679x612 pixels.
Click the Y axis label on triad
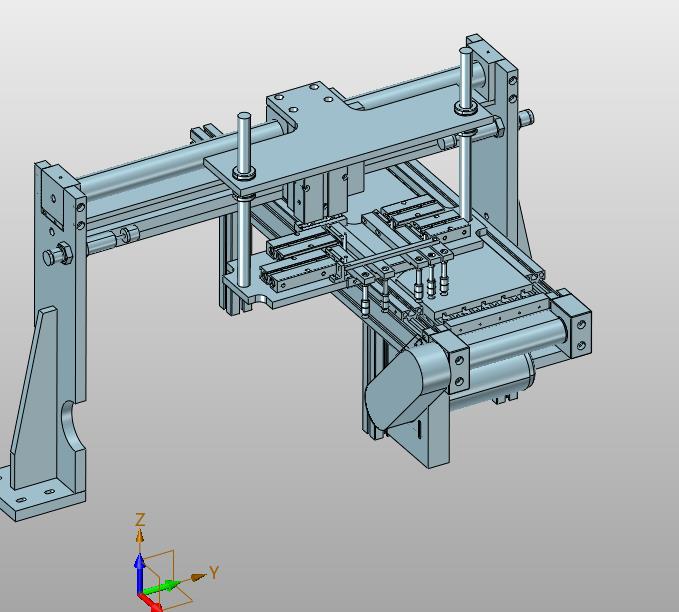[x=214, y=572]
